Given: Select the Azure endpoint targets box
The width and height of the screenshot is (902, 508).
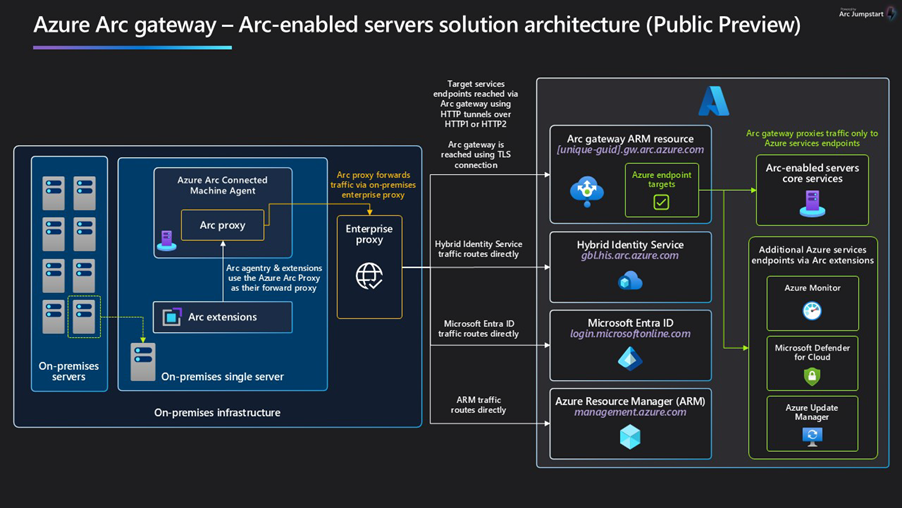Looking at the screenshot, I should 662,190.
